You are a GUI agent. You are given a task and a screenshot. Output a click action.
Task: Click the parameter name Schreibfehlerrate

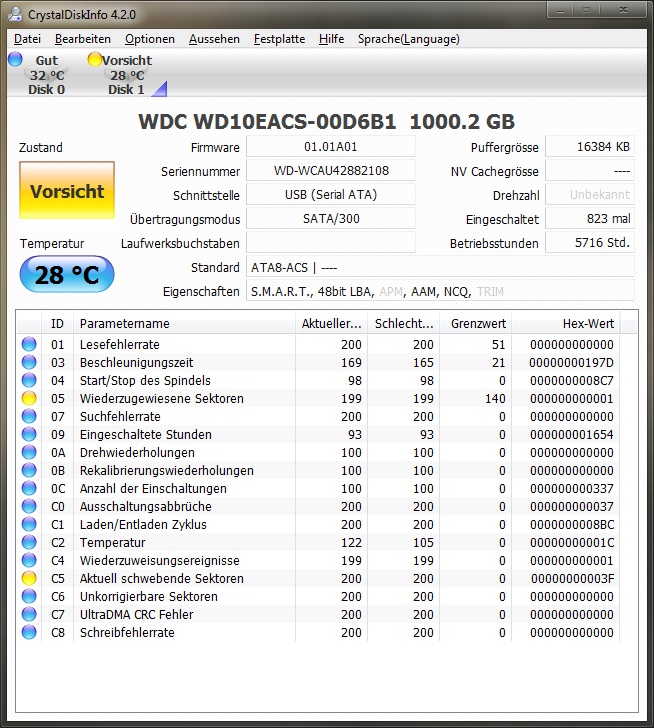[127, 633]
